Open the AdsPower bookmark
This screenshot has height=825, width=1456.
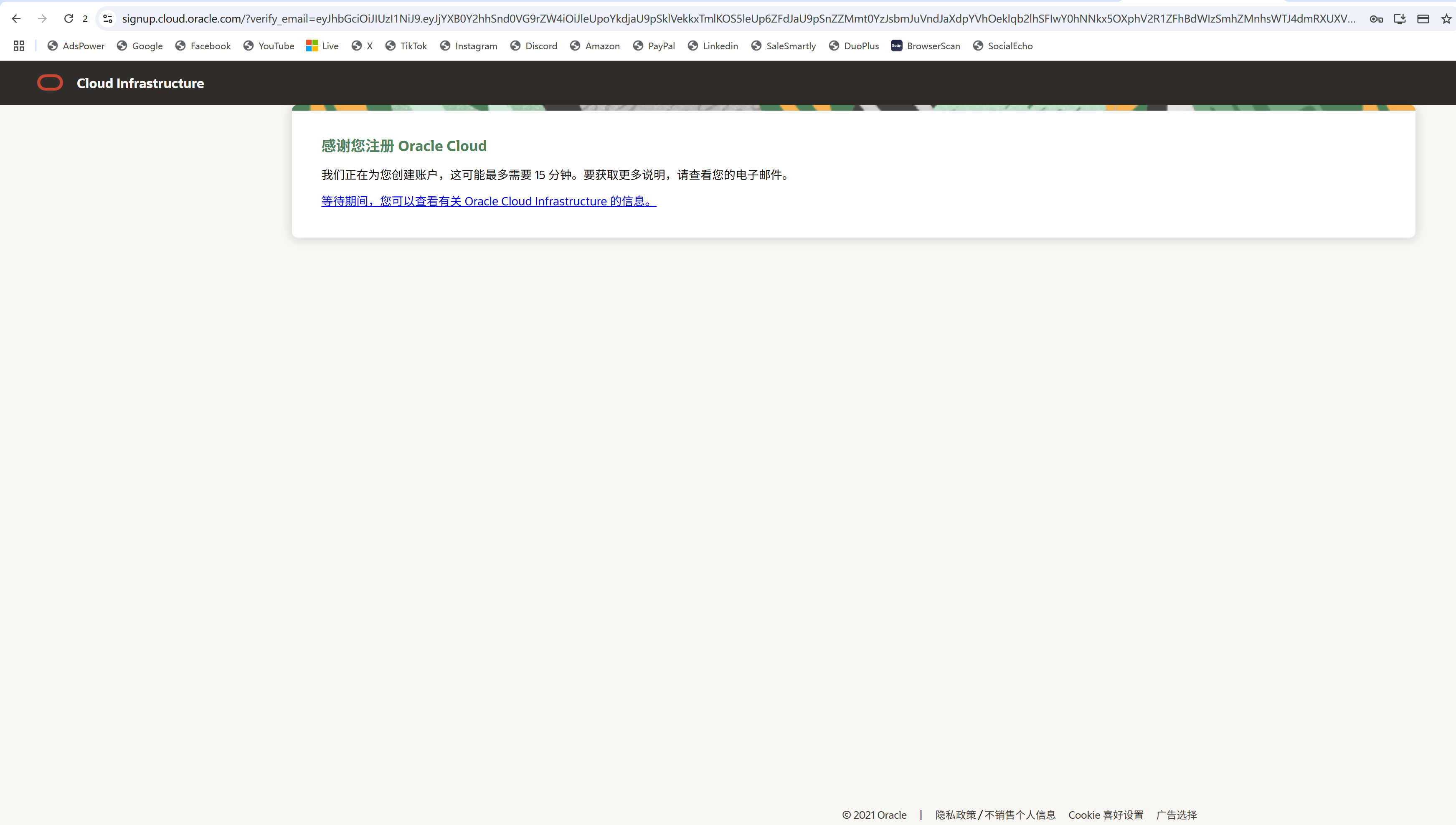[x=75, y=46]
